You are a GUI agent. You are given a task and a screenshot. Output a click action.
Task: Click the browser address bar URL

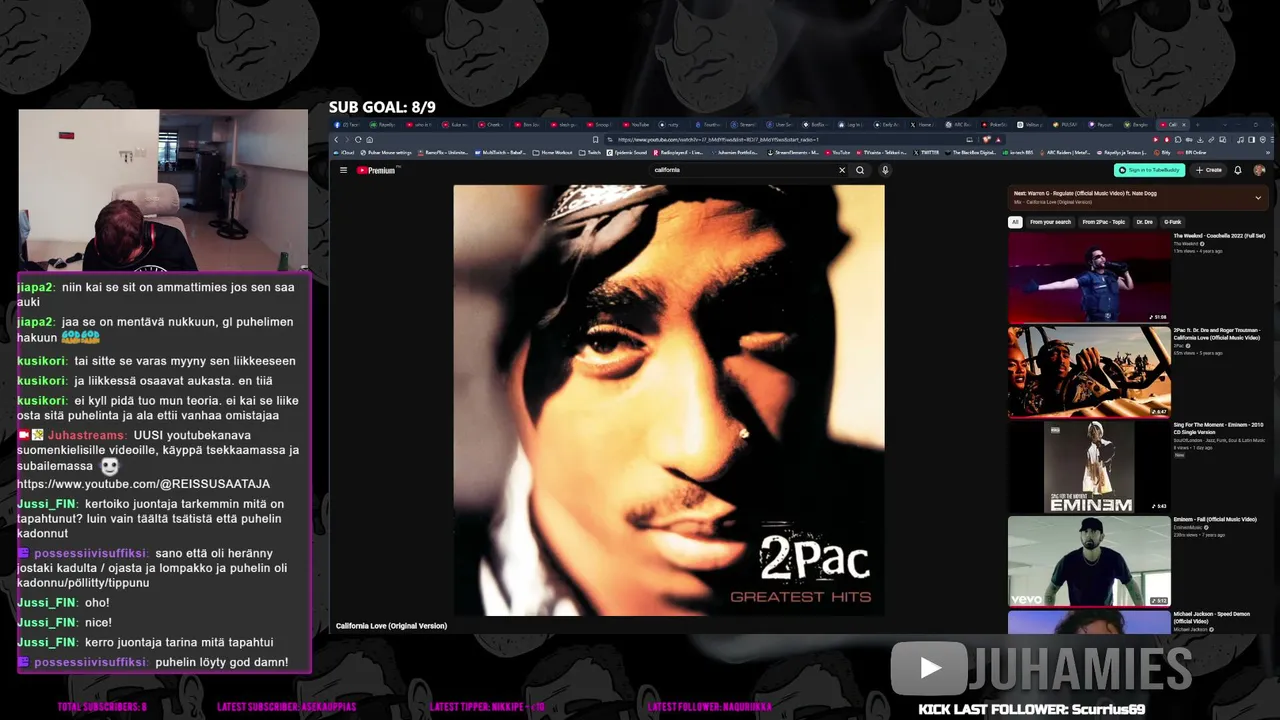click(x=718, y=139)
